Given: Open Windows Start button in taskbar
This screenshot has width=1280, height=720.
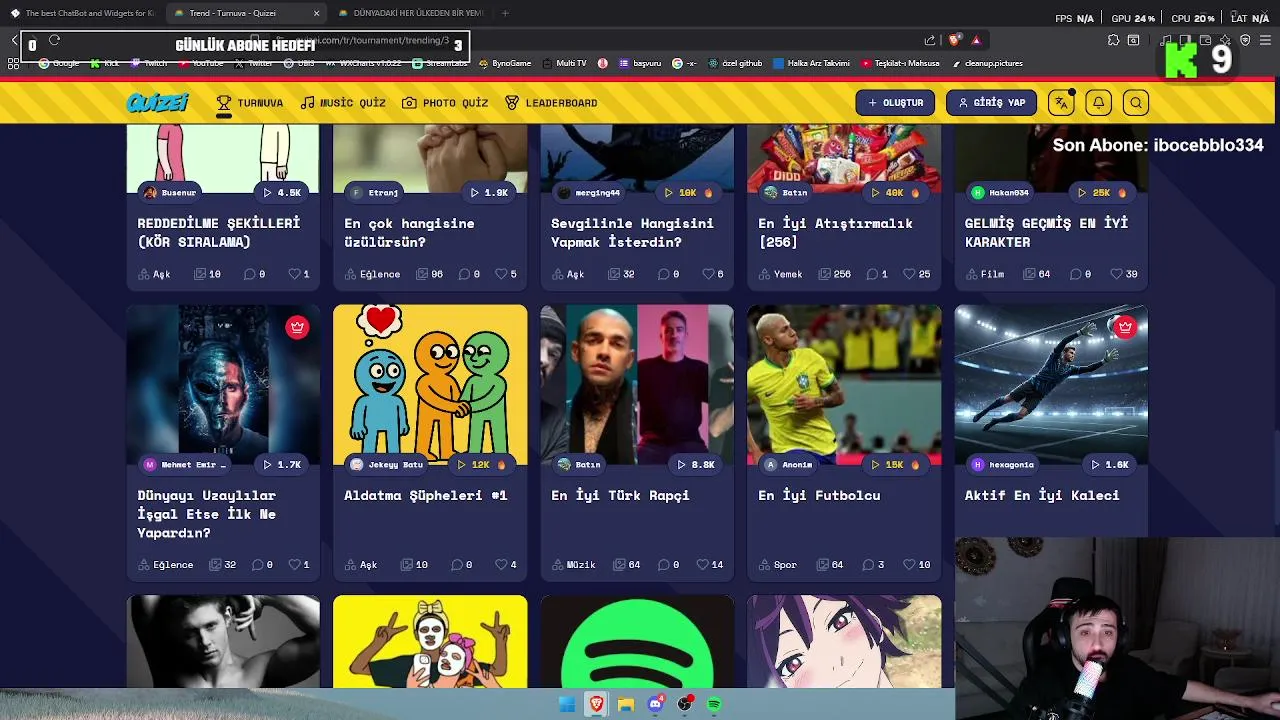Looking at the screenshot, I should (x=567, y=704).
